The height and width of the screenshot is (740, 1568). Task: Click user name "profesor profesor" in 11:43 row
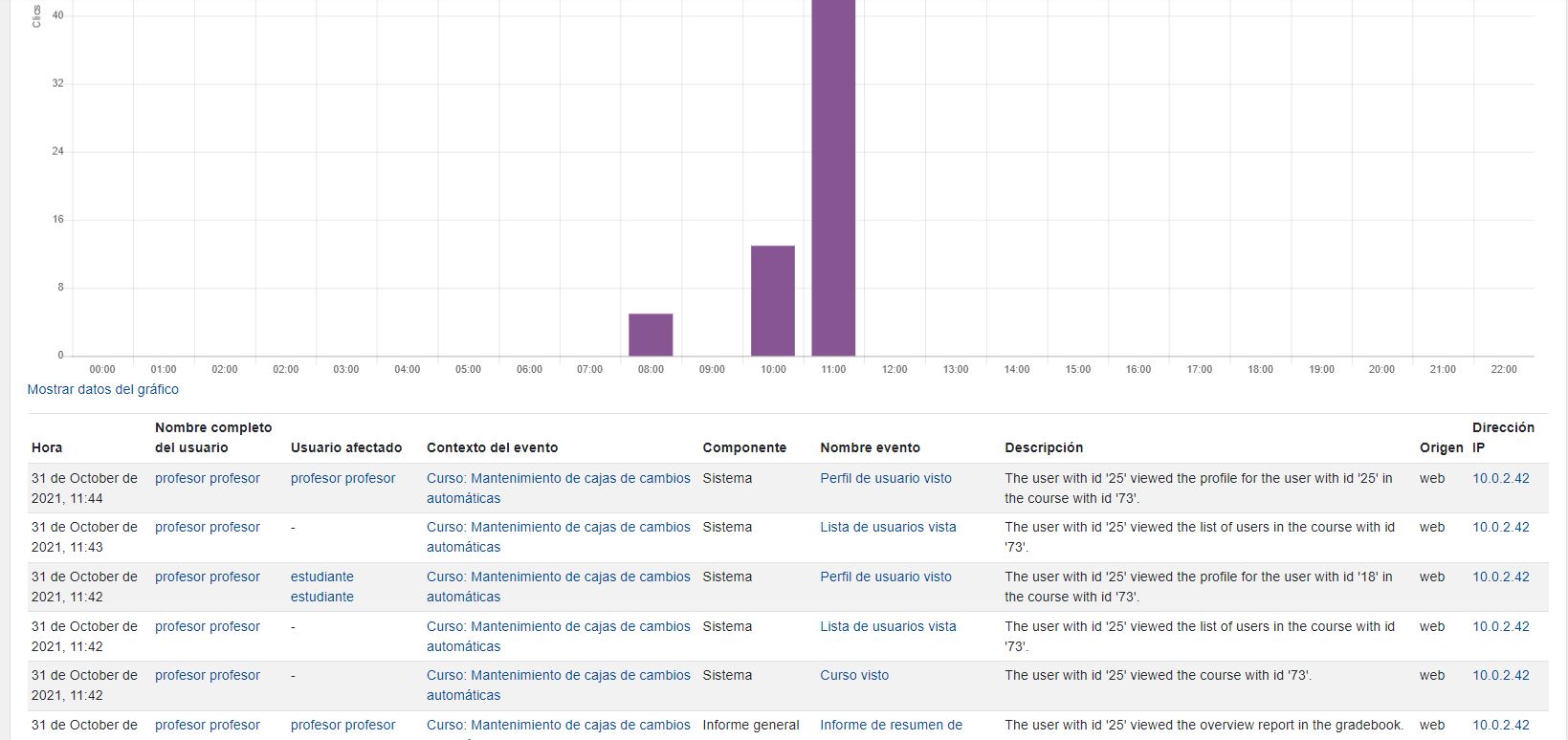click(207, 527)
